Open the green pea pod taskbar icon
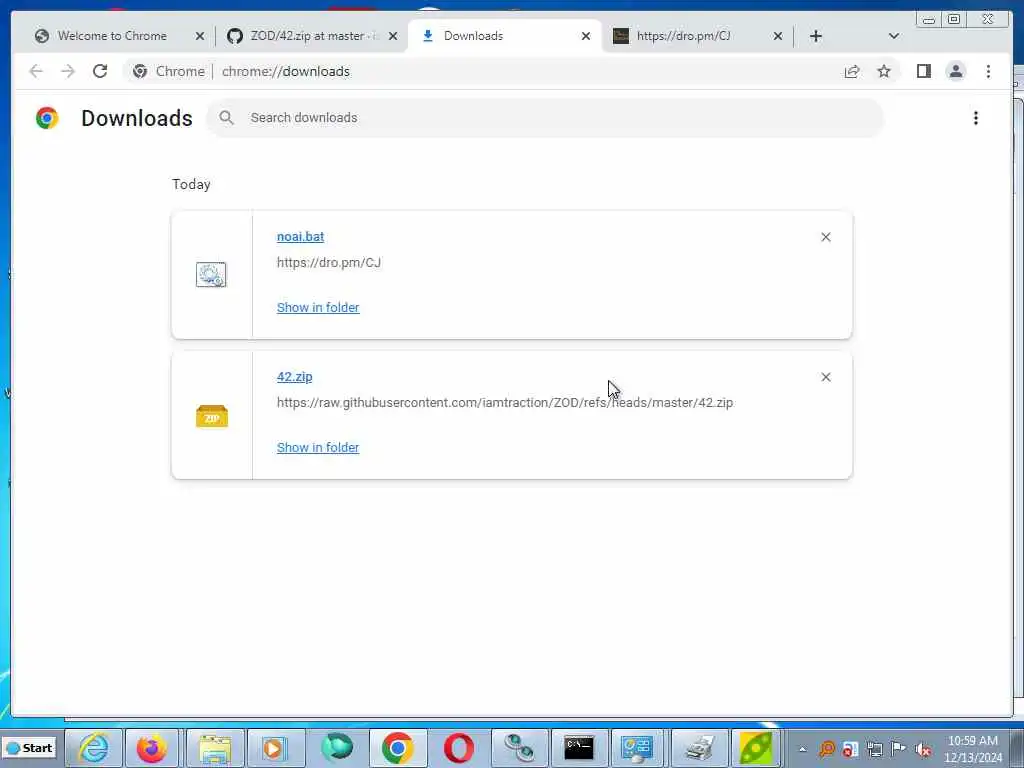 (x=755, y=748)
